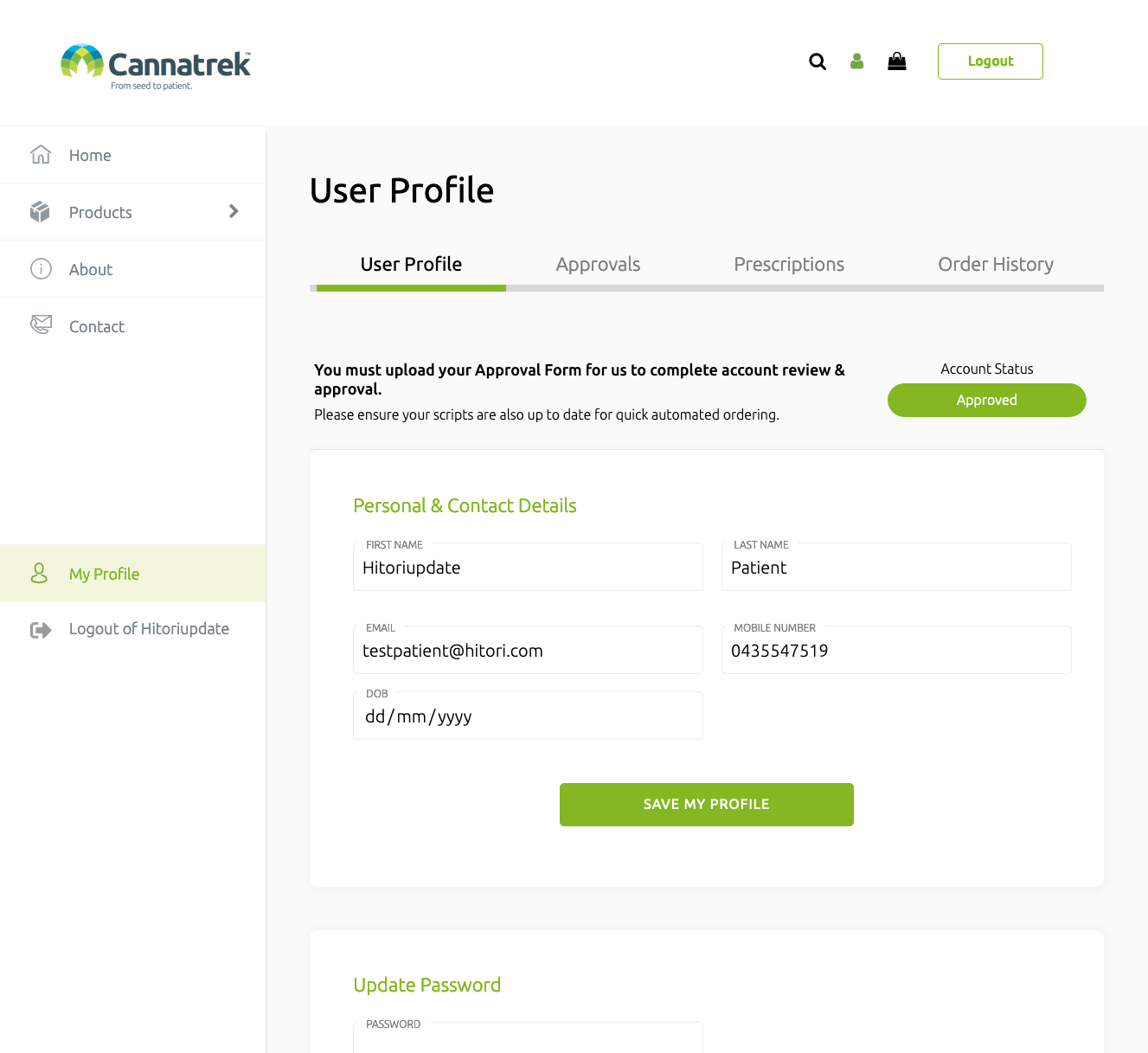Click the approval form upload notice text

(x=580, y=380)
